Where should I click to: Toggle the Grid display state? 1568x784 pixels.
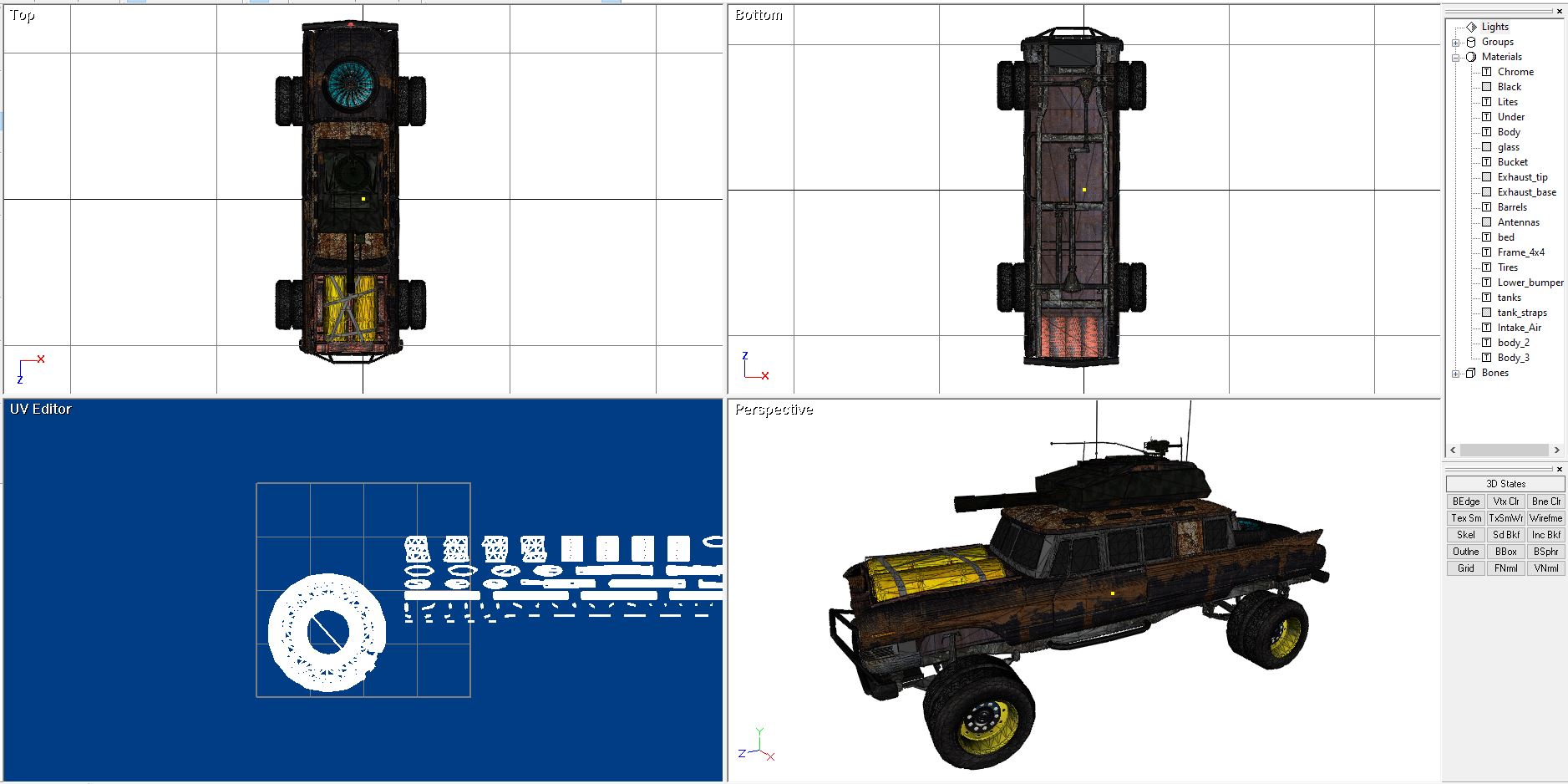(x=1465, y=568)
